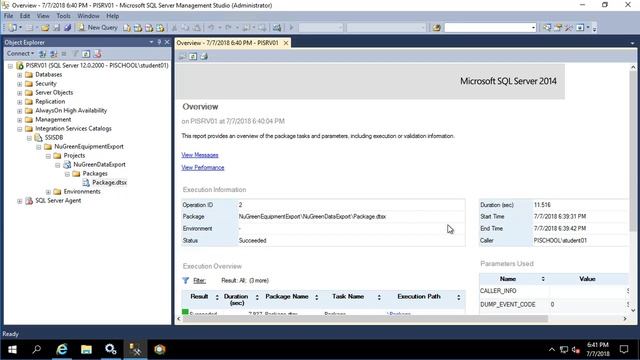Click the crossed wrench tools icon in main toolbar
The width and height of the screenshot is (640, 360).
[569, 28]
